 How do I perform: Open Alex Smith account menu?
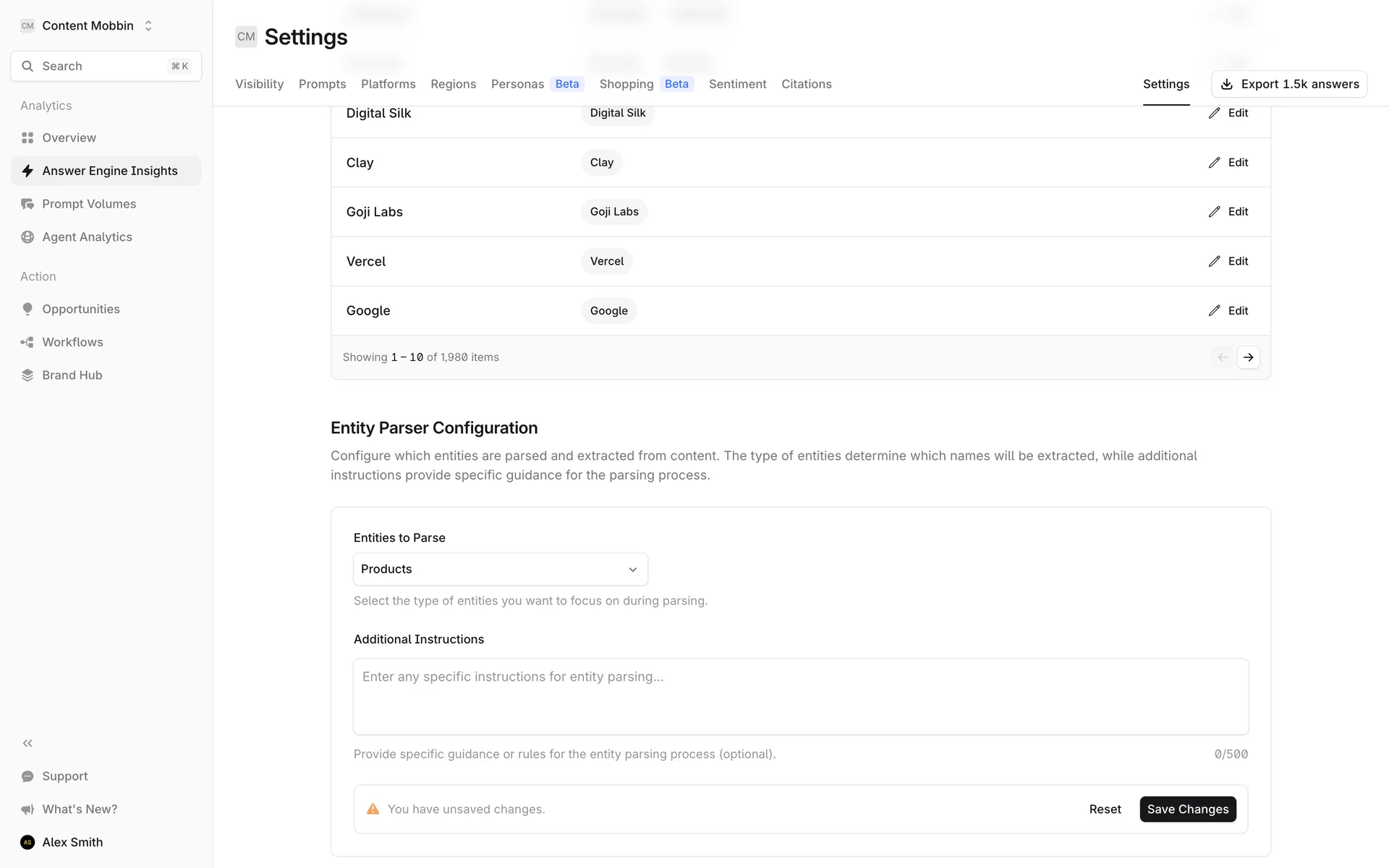coord(72,842)
